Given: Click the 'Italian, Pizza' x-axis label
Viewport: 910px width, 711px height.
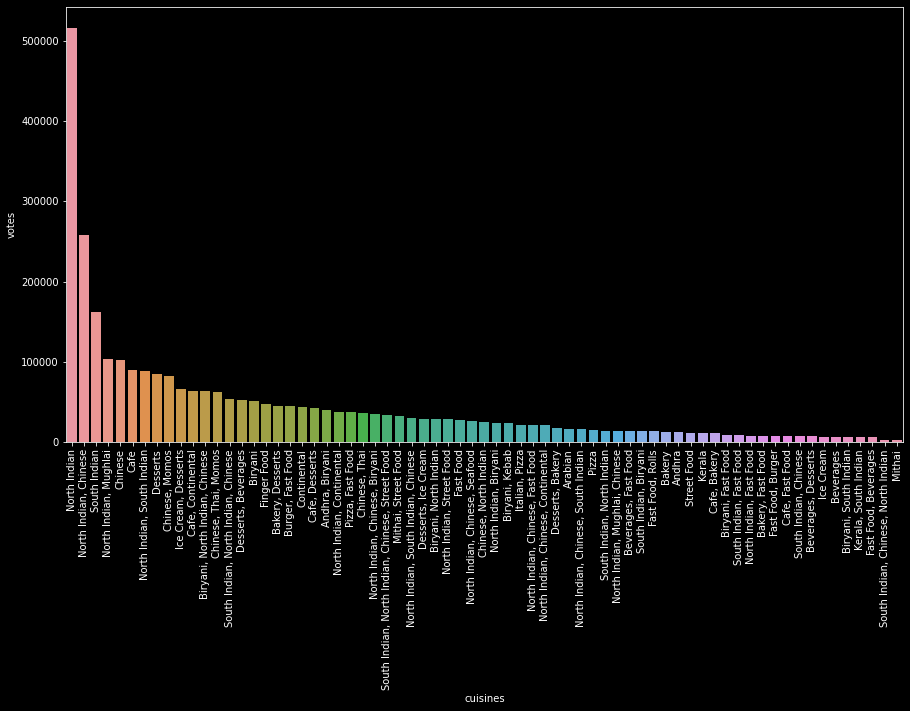Looking at the screenshot, I should (x=521, y=479).
